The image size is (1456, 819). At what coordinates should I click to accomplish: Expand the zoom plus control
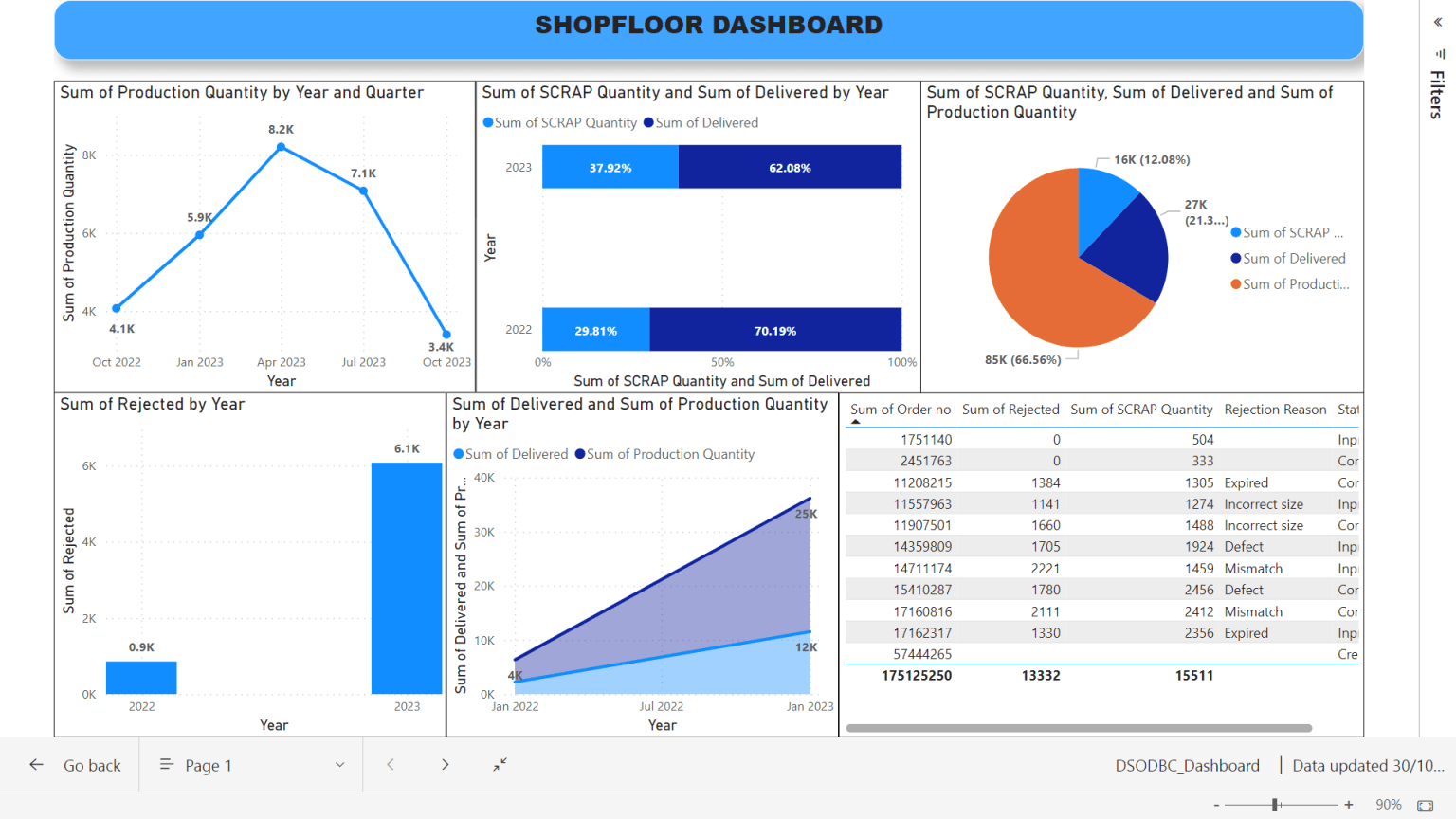[1347, 803]
